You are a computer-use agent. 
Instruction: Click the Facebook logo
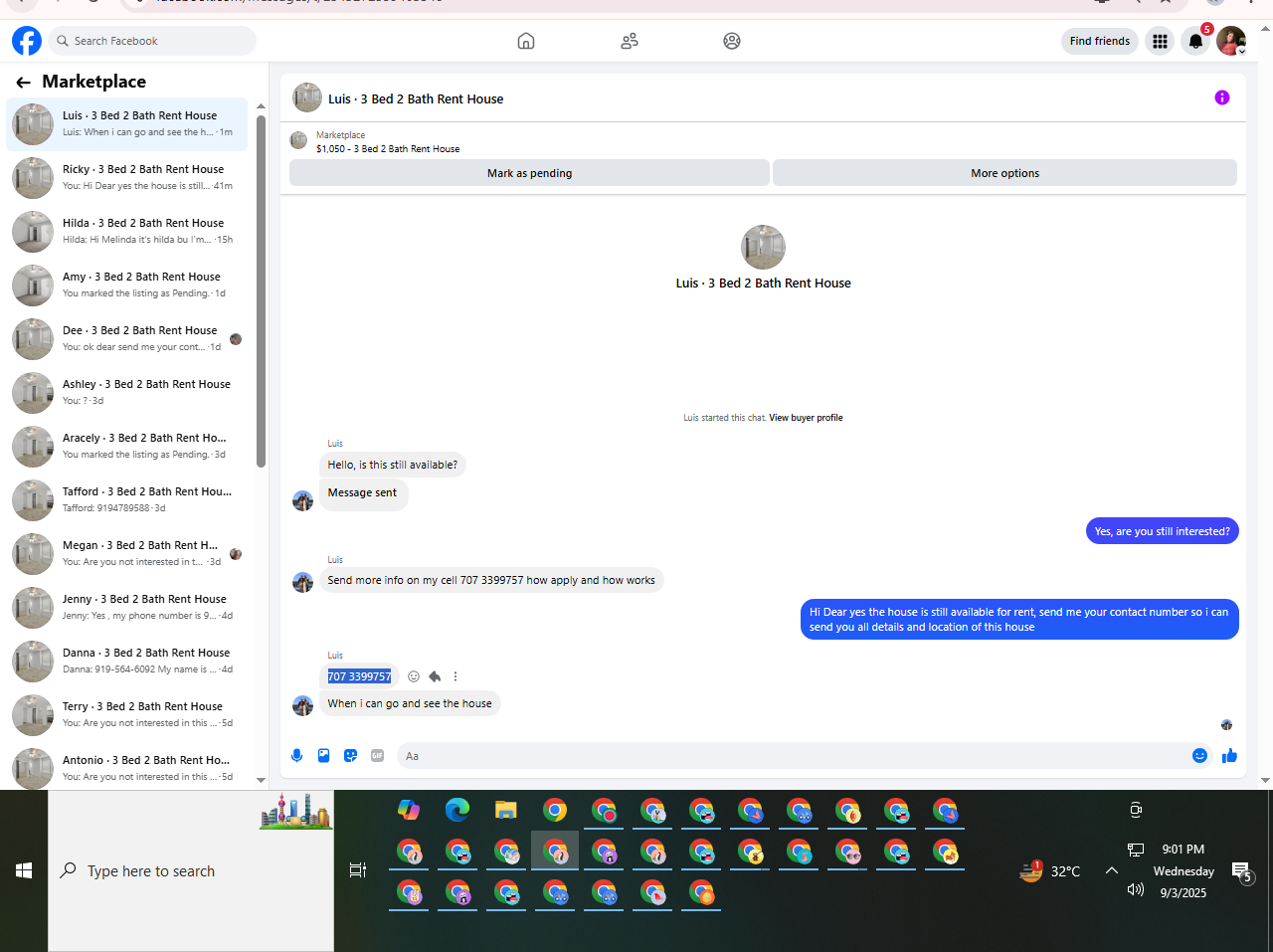point(27,41)
